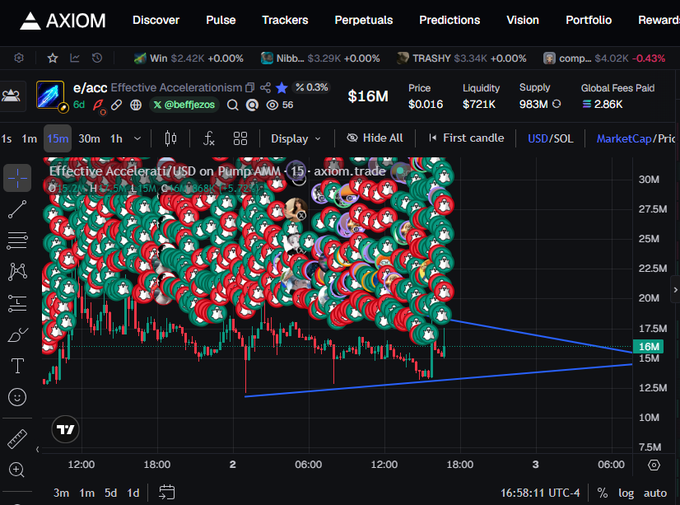Screen dimensions: 680x505
Task: Toggle MarketCap/Price display
Action: pos(636,138)
